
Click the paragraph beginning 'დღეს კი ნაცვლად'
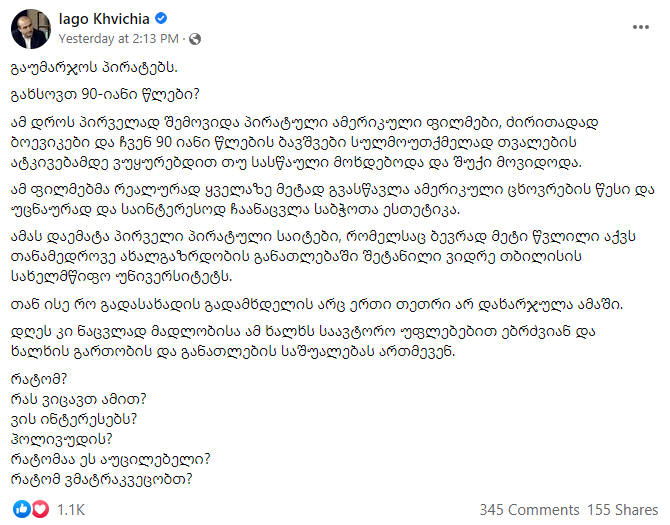click(303, 341)
